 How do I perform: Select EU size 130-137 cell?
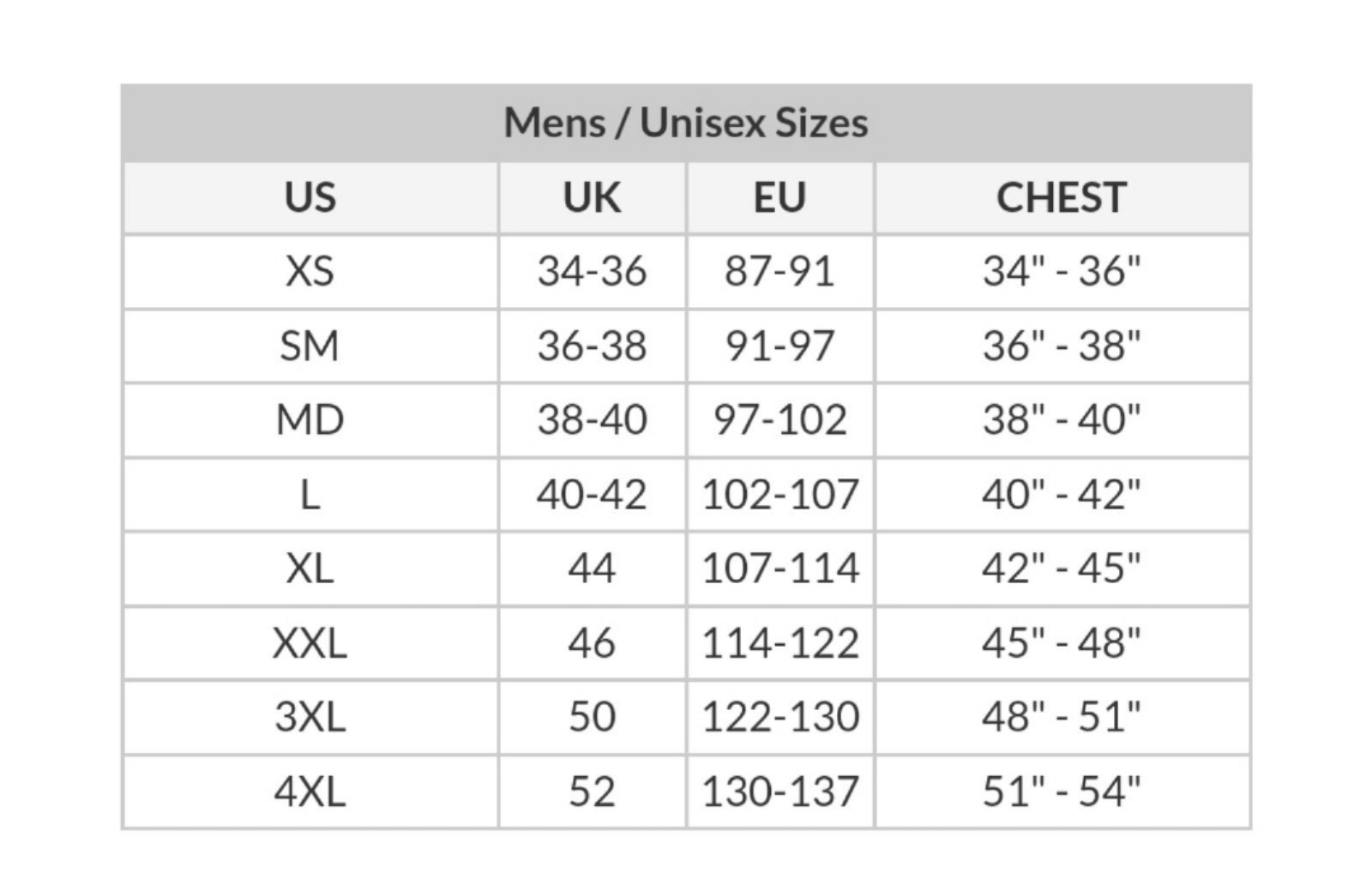(x=779, y=792)
